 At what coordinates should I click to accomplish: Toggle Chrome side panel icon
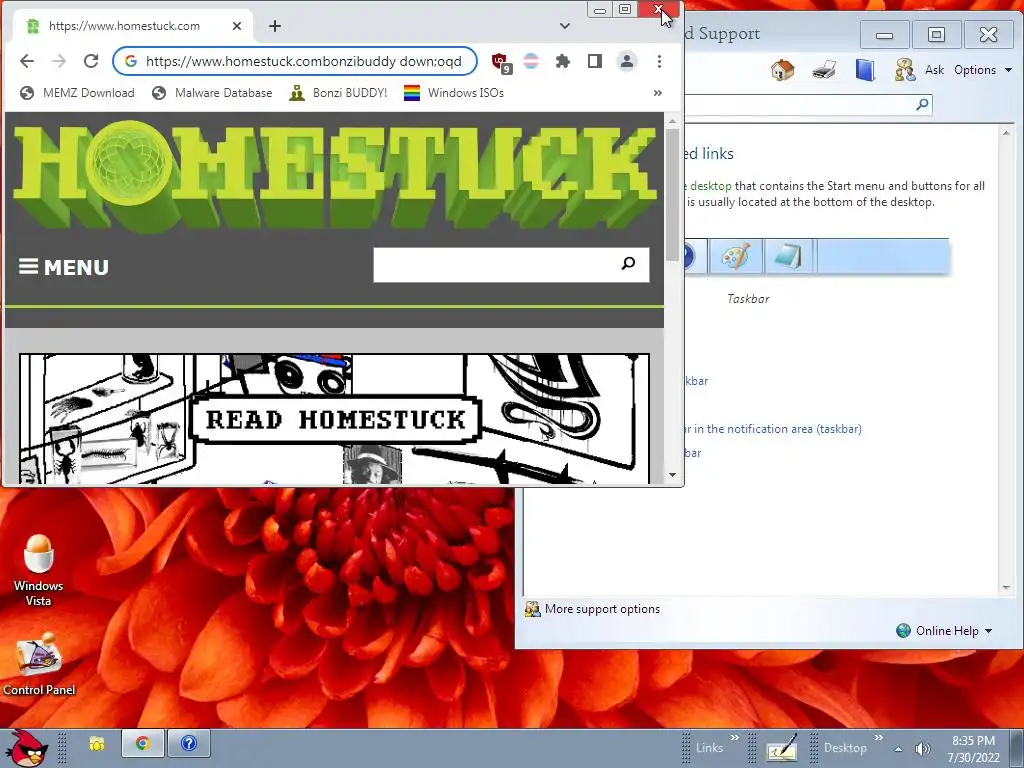click(x=594, y=61)
